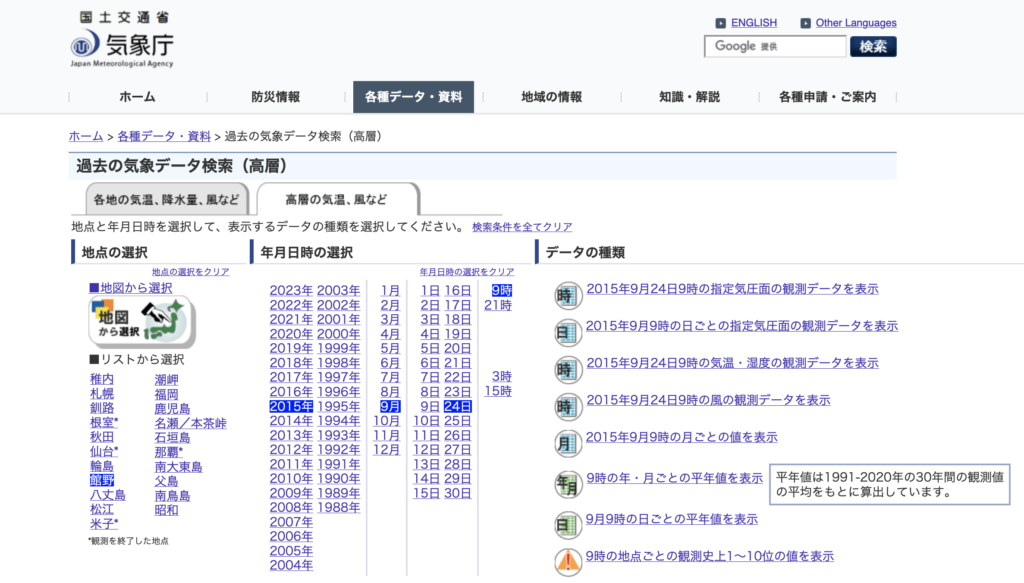The image size is (1024, 583).
Task: Open the 地域の情報 navigation menu
Action: point(552,97)
